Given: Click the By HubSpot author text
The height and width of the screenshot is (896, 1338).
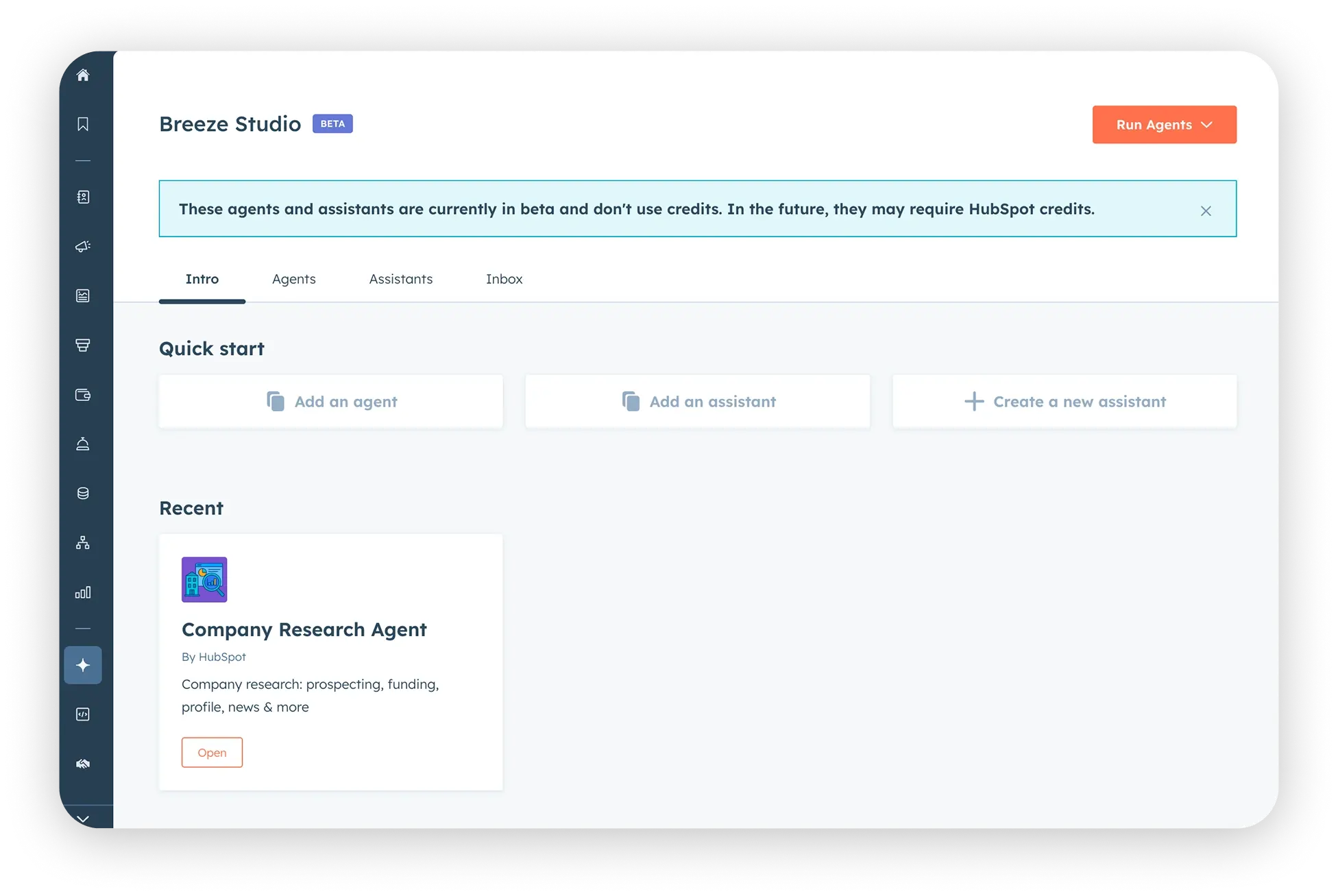Looking at the screenshot, I should tap(214, 657).
